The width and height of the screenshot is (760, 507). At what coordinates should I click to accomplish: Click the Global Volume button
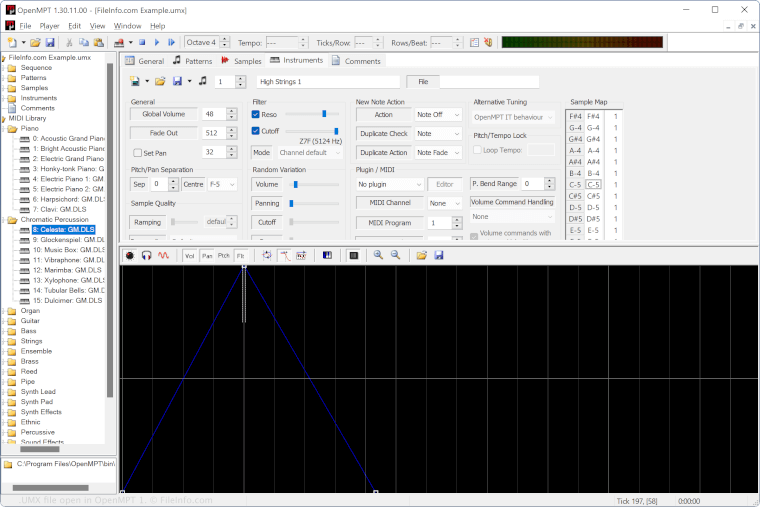pyautogui.click(x=163, y=114)
